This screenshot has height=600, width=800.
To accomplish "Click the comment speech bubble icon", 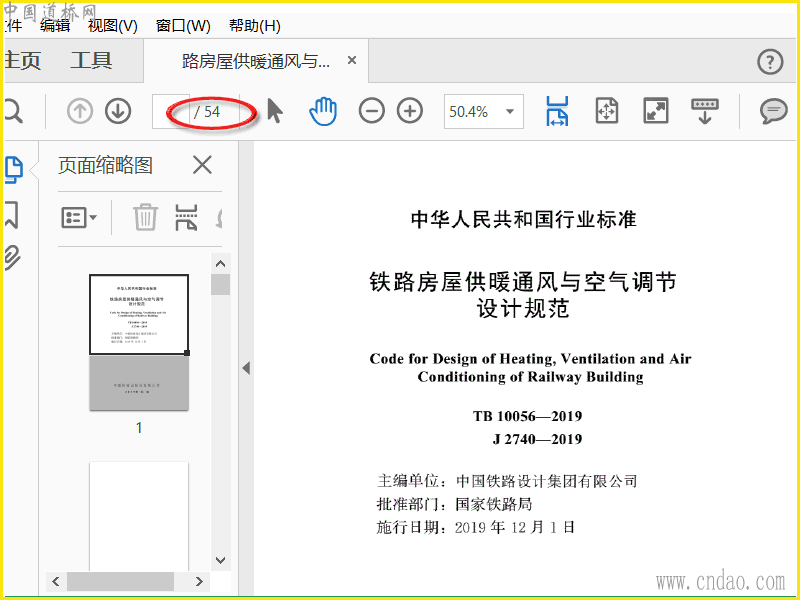I will (x=773, y=111).
